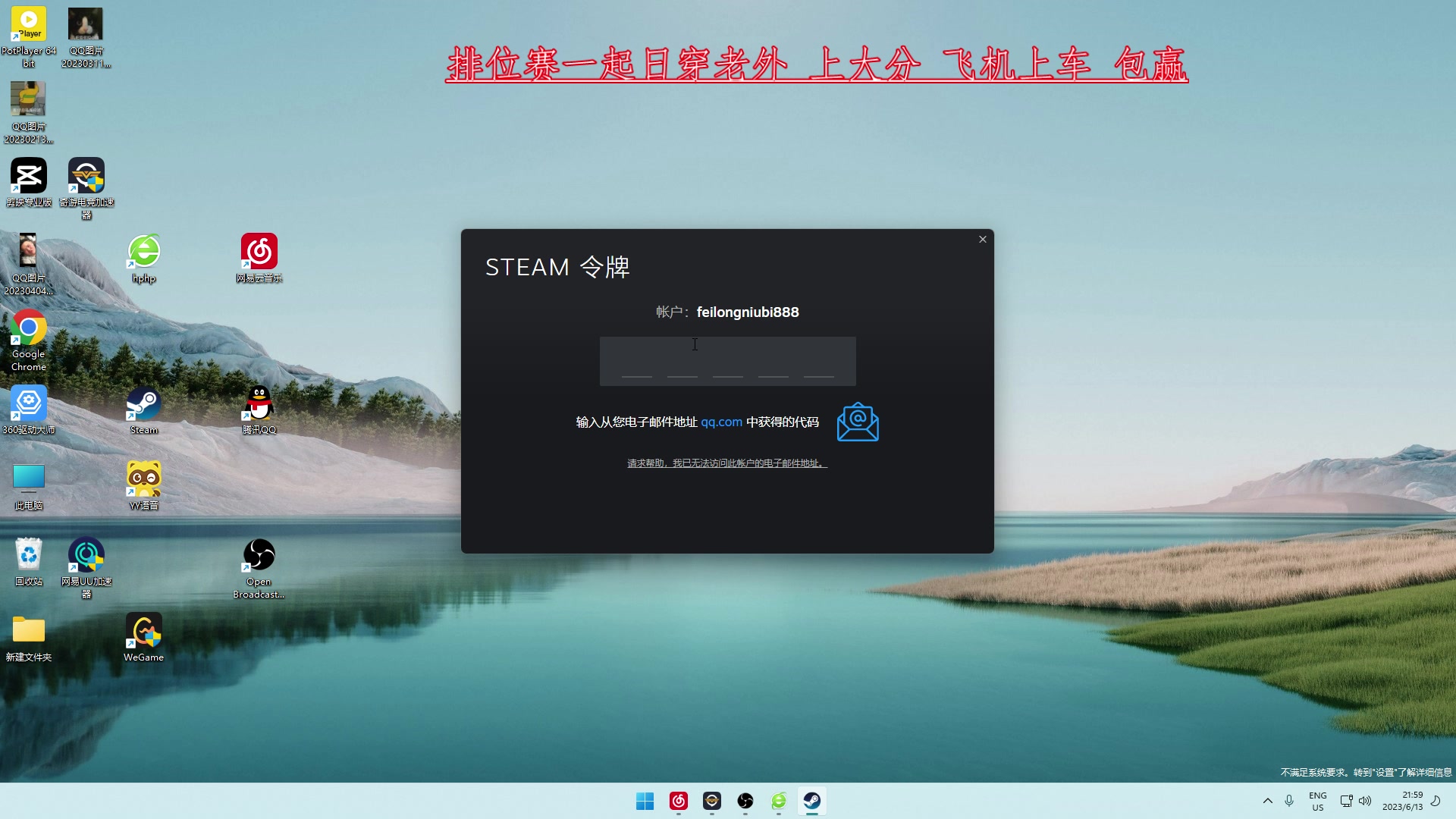The height and width of the screenshot is (819, 1456).
Task: Launch 网易UU加速器 desktop shortcut
Action: coord(86,567)
